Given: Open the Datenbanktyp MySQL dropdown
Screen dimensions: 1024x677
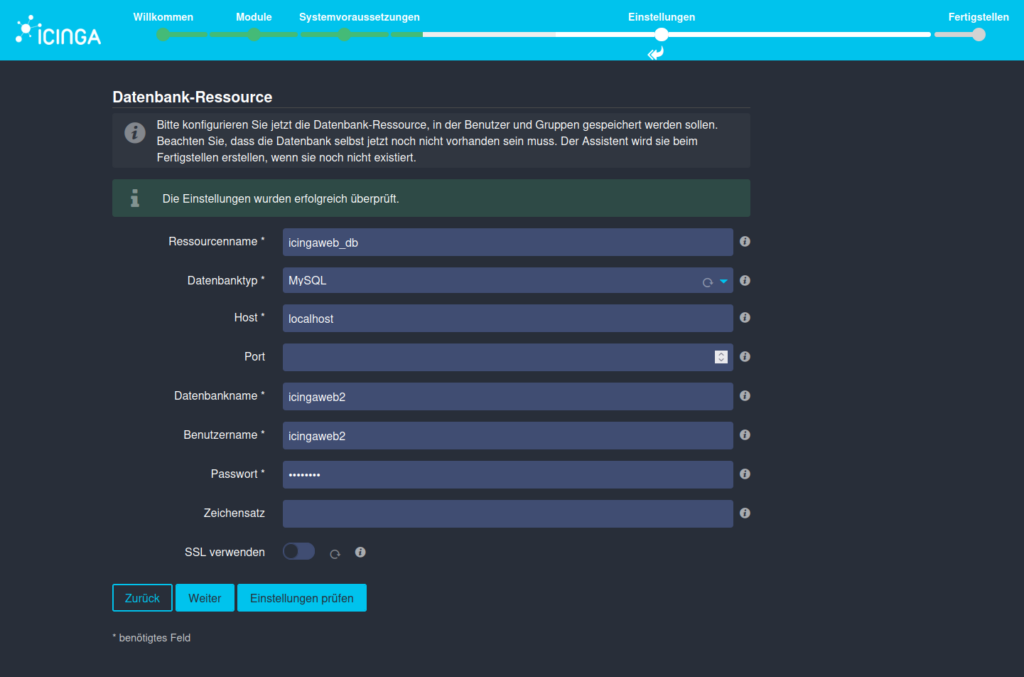Looking at the screenshot, I should pos(508,281).
